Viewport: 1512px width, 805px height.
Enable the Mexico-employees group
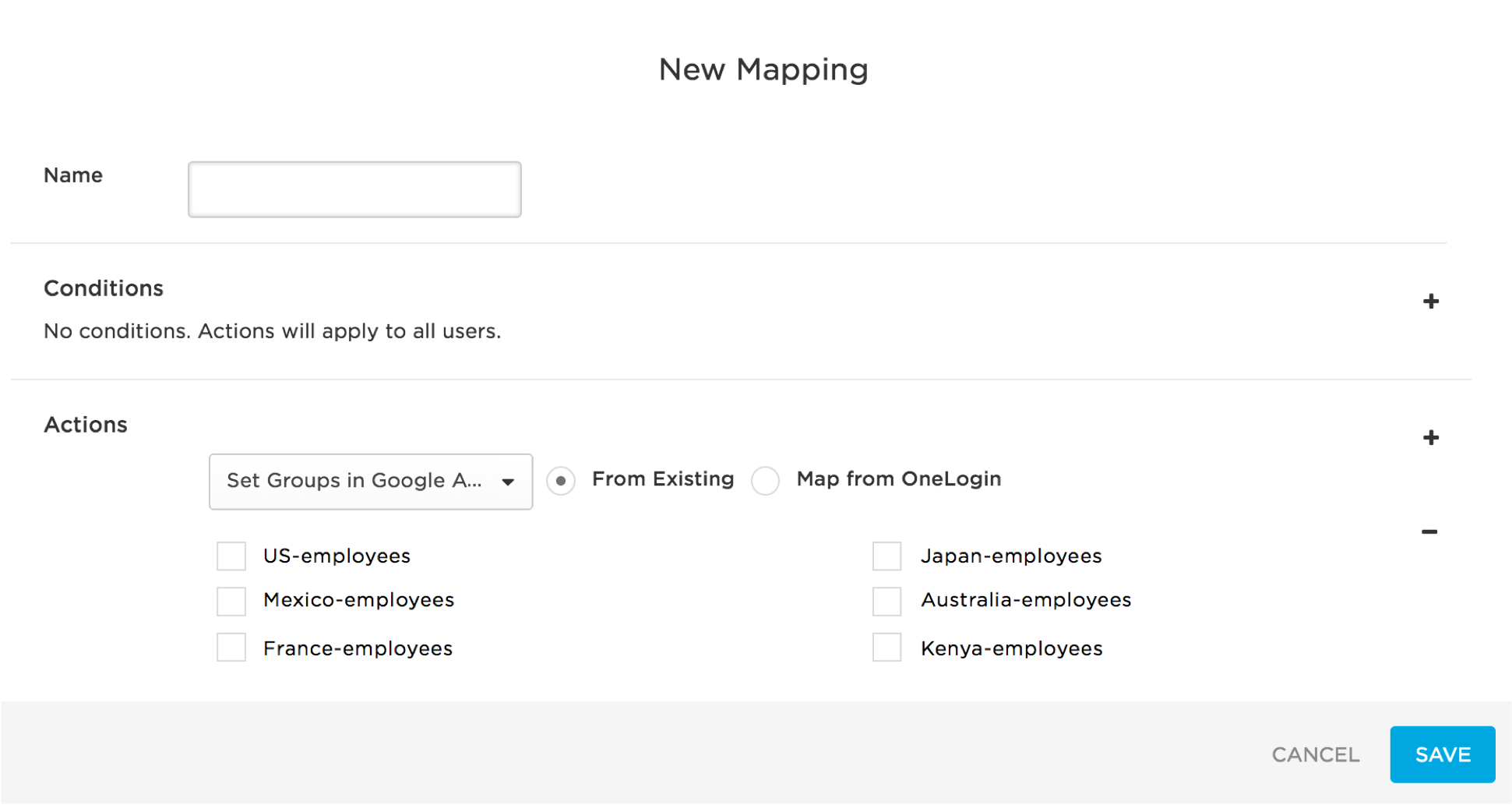[231, 601]
